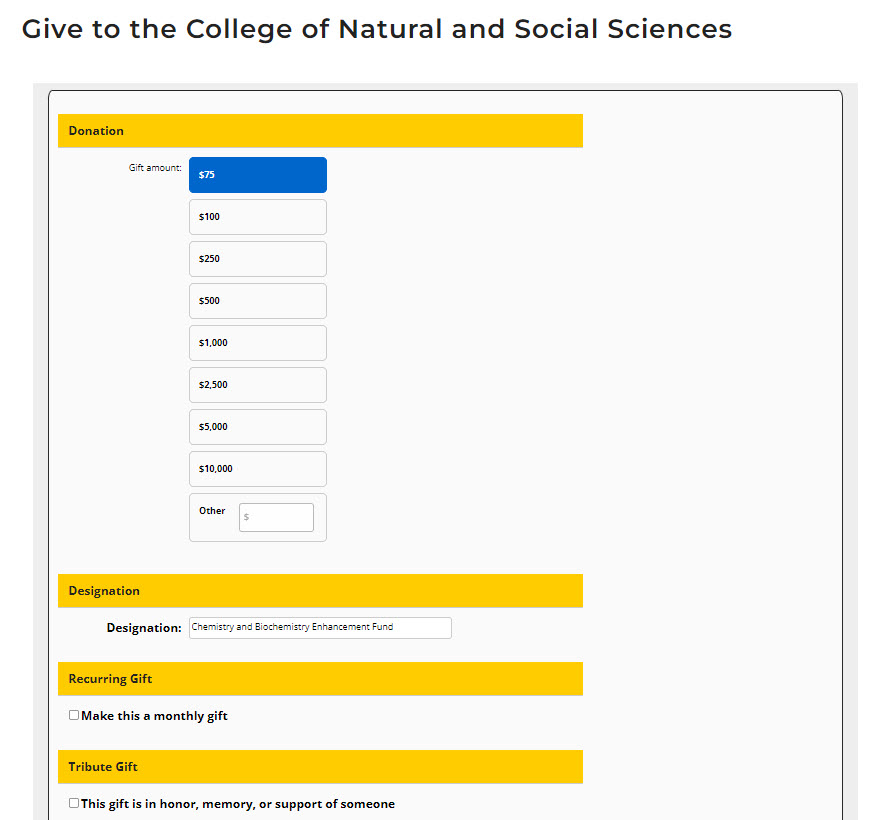
Task: Check the honor, memory, or support checkbox
Action: click(74, 803)
